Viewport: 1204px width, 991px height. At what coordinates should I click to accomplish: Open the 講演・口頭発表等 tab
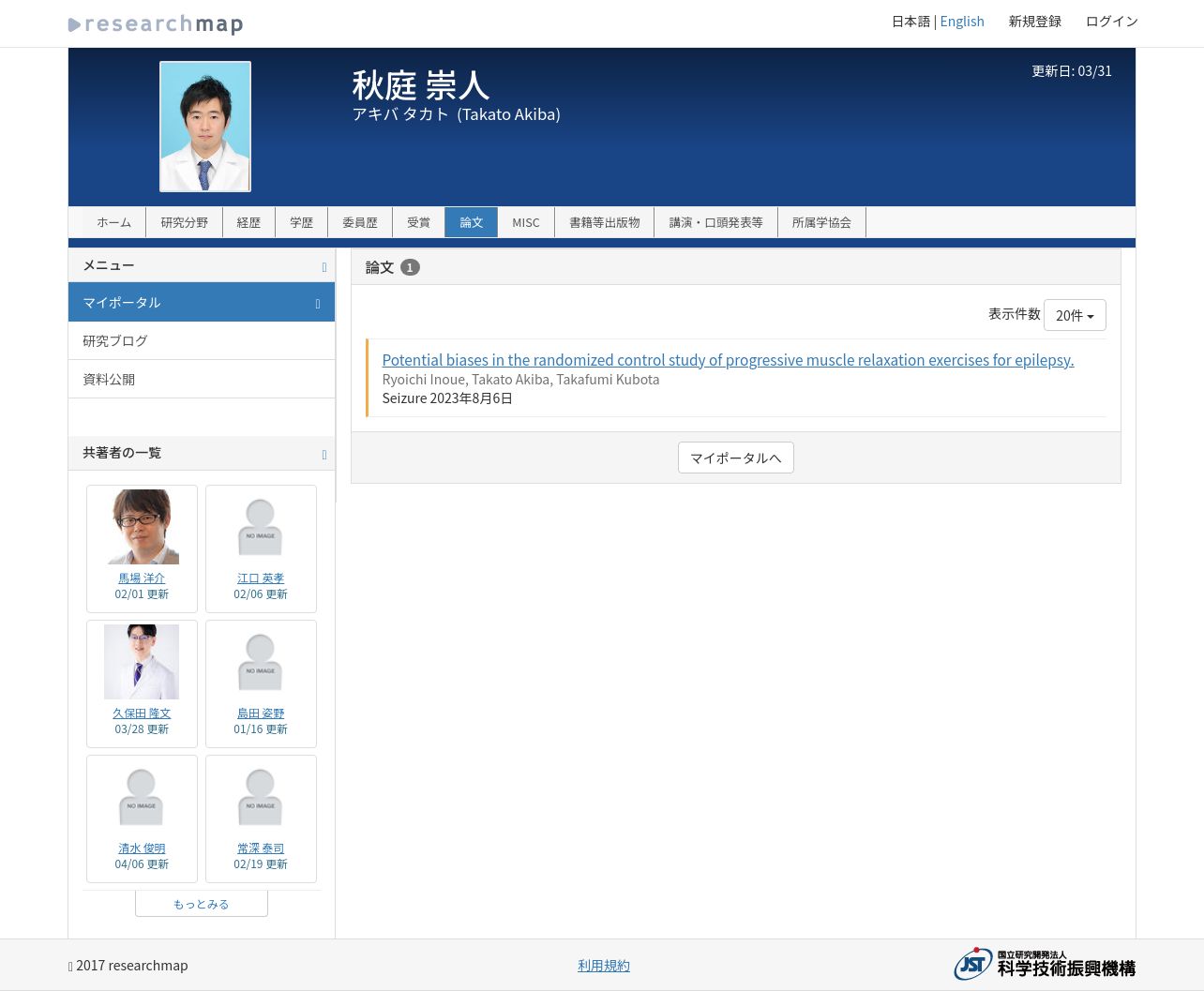pos(716,222)
